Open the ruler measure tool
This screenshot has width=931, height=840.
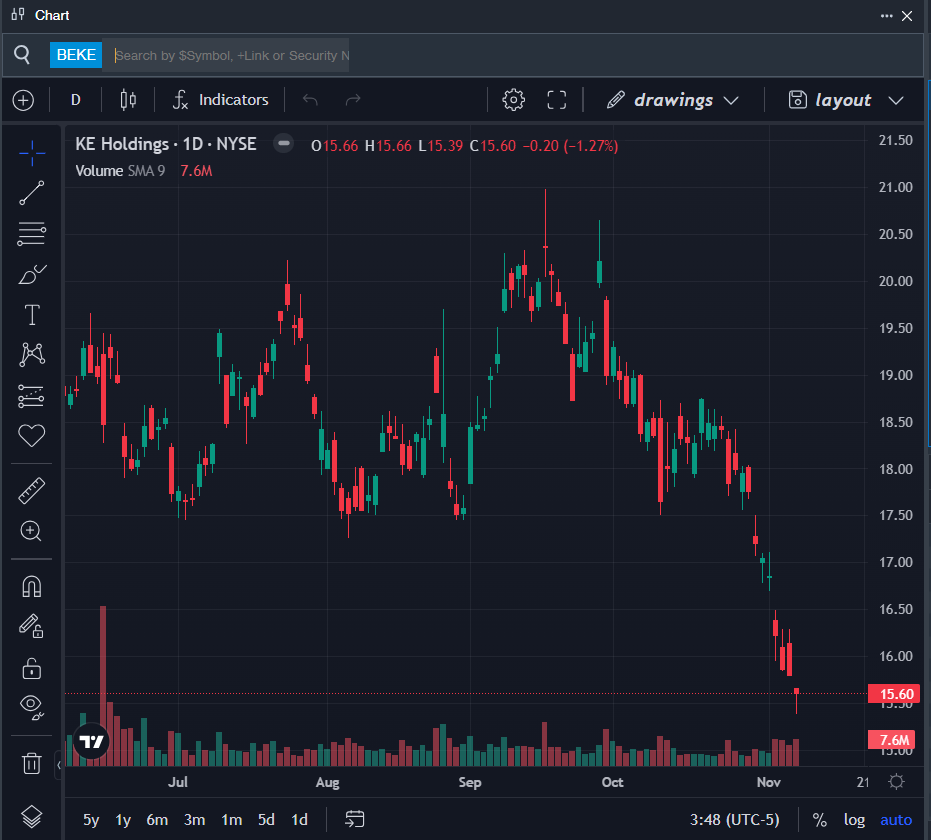pos(32,490)
